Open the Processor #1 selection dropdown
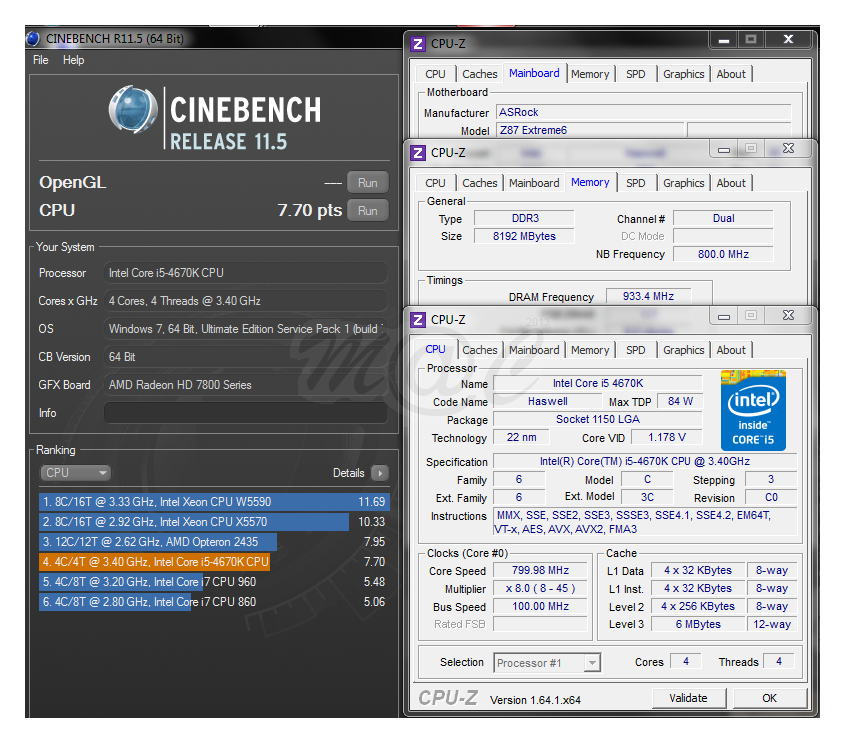The width and height of the screenshot is (845, 743). (547, 663)
